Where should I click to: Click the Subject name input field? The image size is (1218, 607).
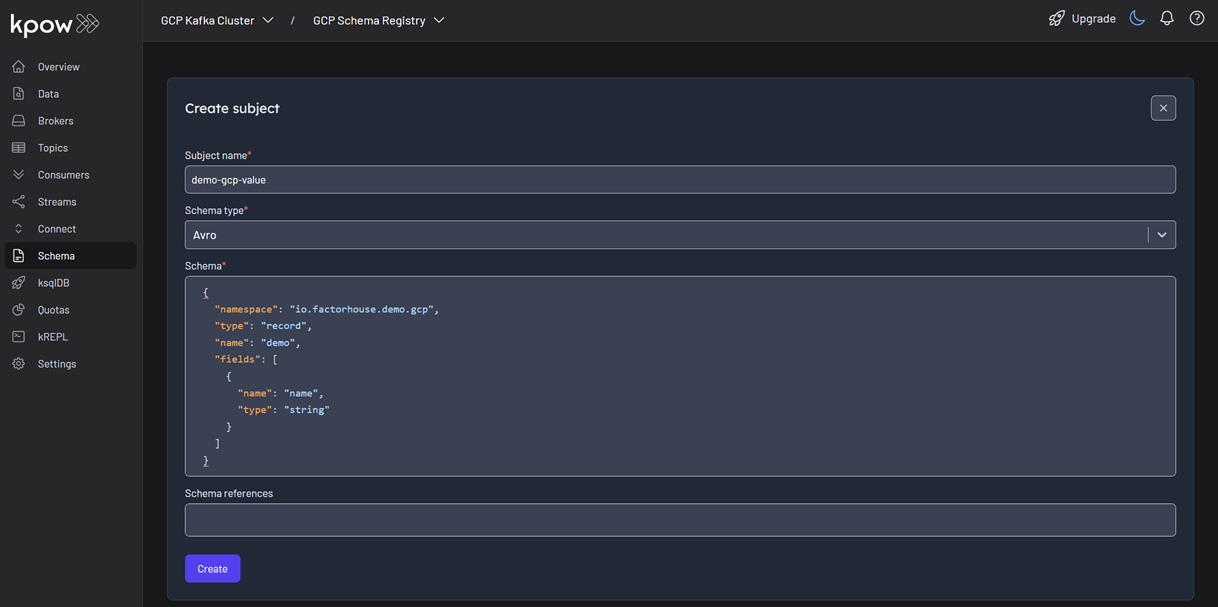point(680,180)
